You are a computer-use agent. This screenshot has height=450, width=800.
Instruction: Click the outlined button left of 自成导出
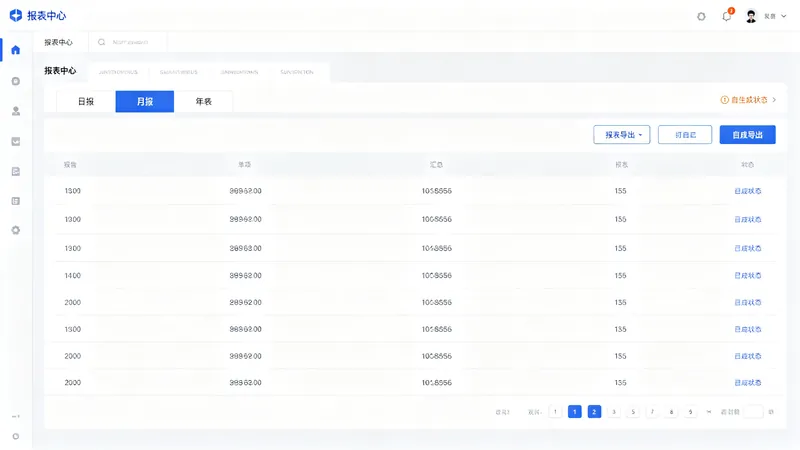[685, 135]
